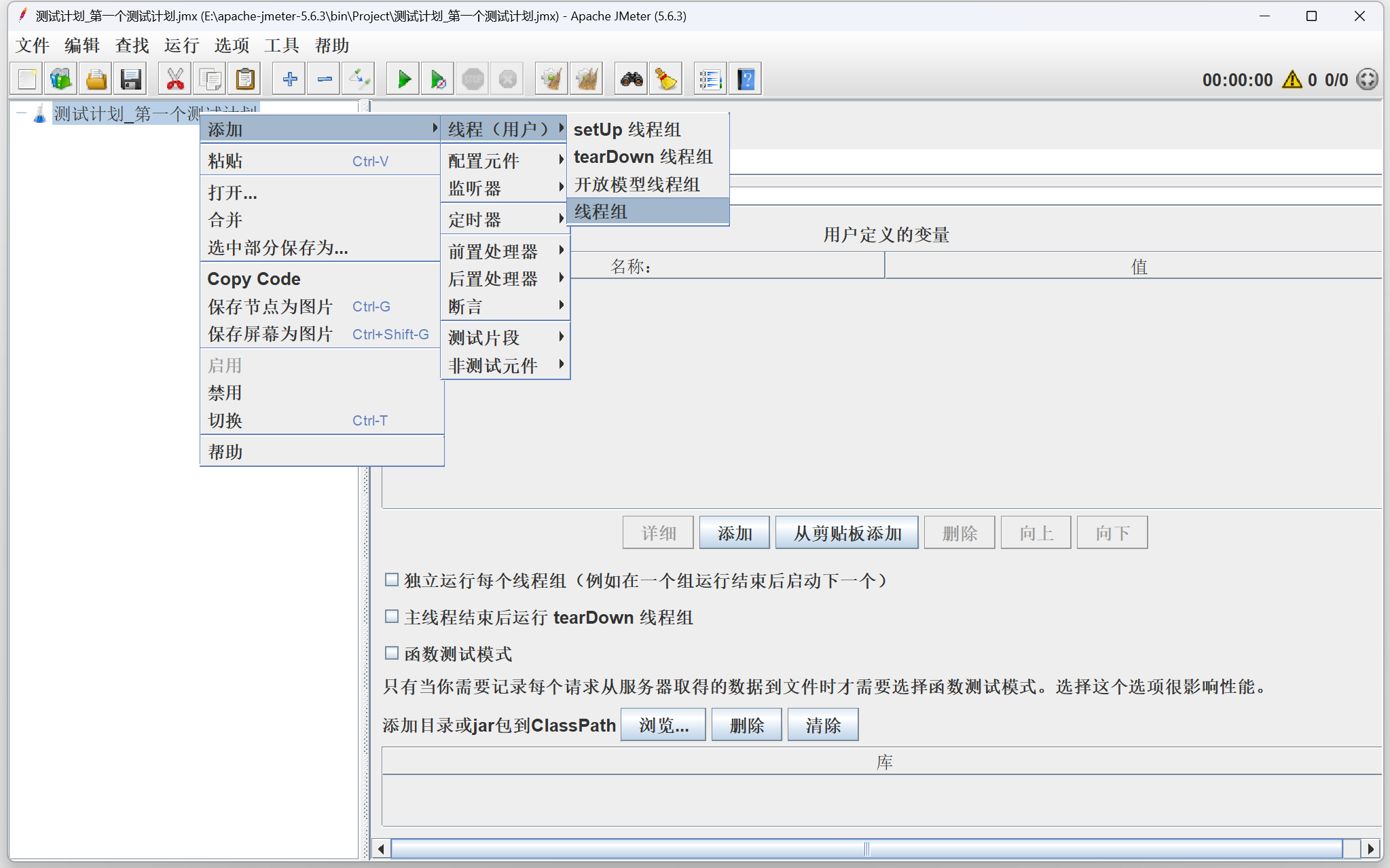
Task: Open the 断言 submenu
Action: tap(505, 306)
